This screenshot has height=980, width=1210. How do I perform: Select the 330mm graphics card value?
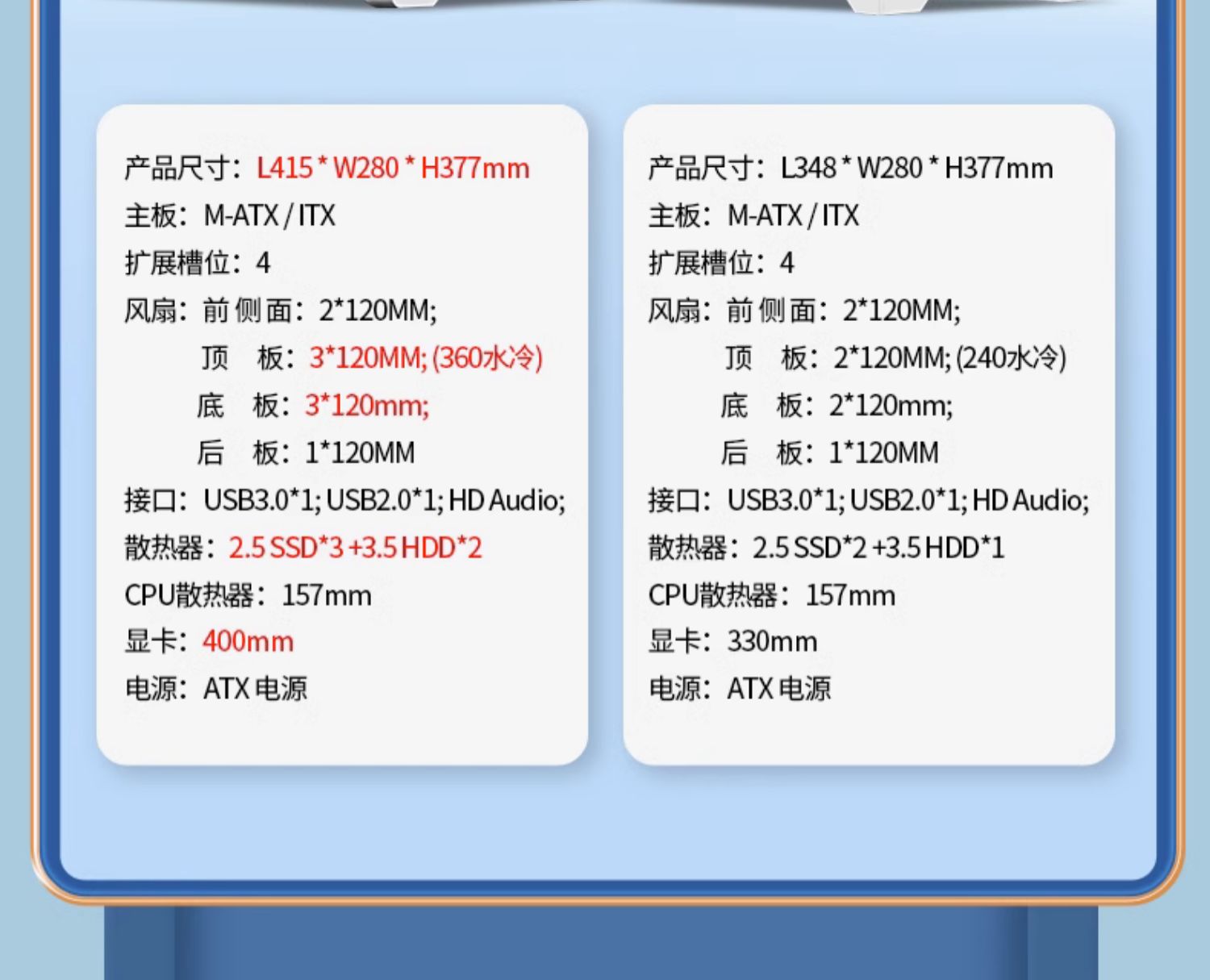point(772,642)
